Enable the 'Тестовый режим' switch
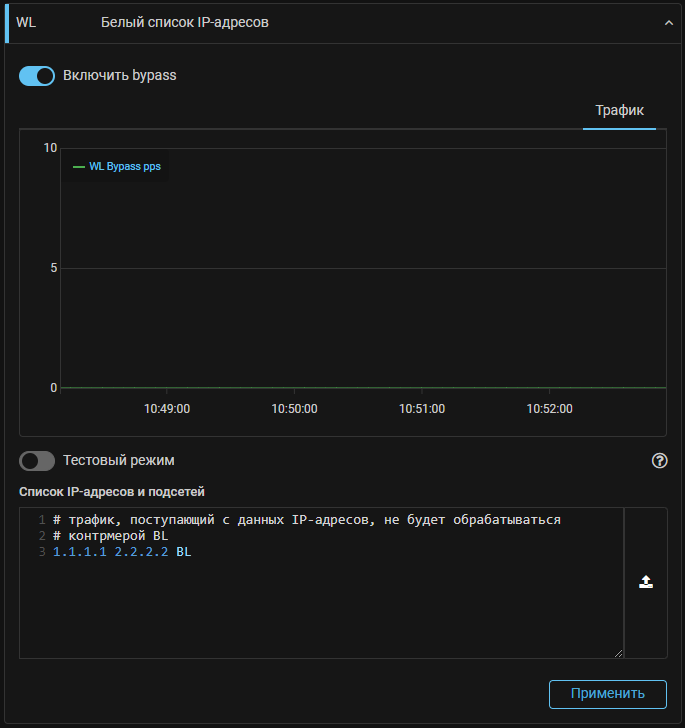685x728 pixels. (37, 461)
